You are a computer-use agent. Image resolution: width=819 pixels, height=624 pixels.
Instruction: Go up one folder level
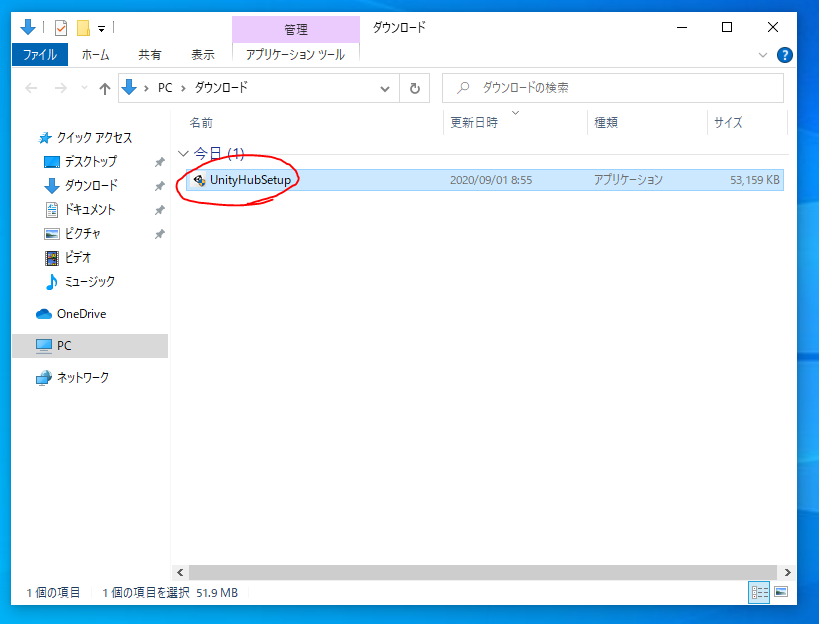(105, 88)
